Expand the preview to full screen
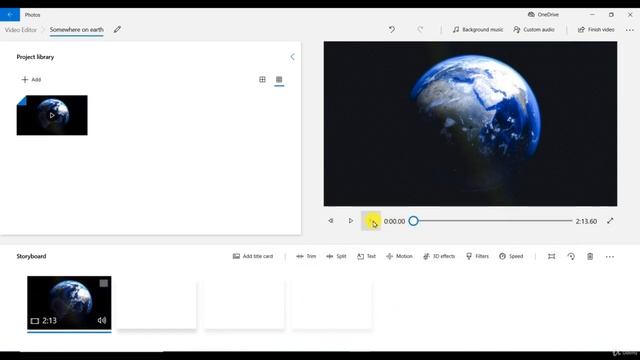The height and width of the screenshot is (360, 640). pyautogui.click(x=610, y=221)
